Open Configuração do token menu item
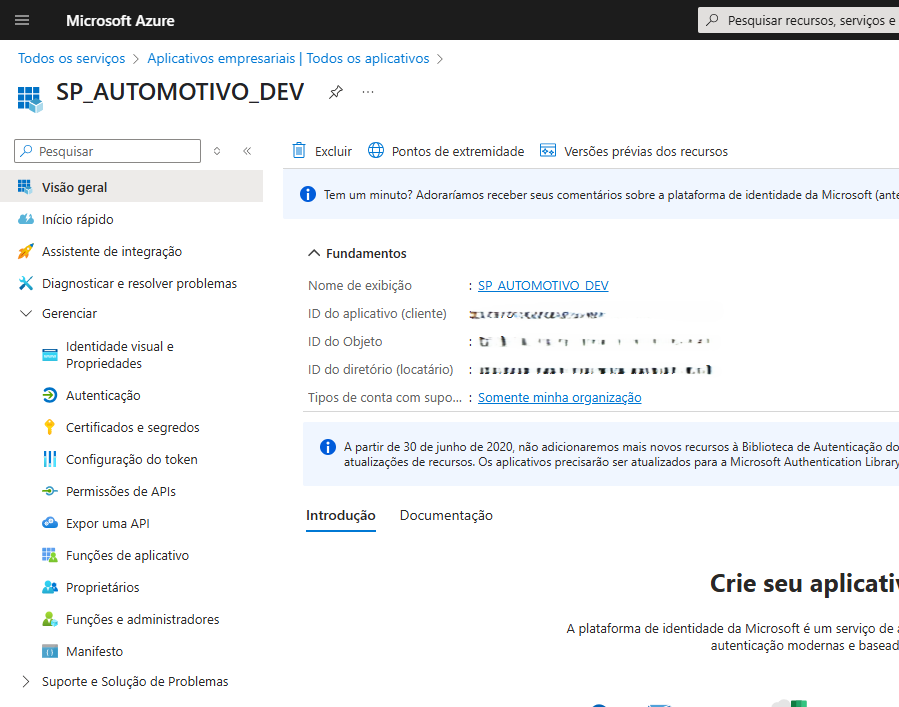This screenshot has width=899, height=707. [x=131, y=459]
